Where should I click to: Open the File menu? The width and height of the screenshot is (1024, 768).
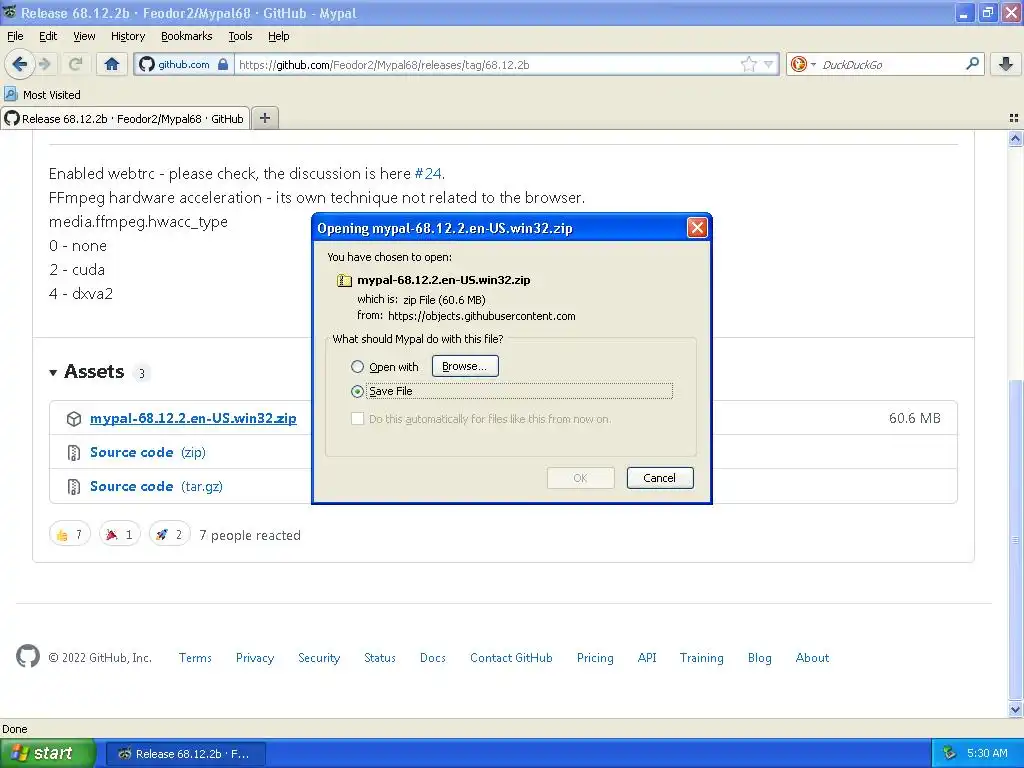tap(15, 36)
